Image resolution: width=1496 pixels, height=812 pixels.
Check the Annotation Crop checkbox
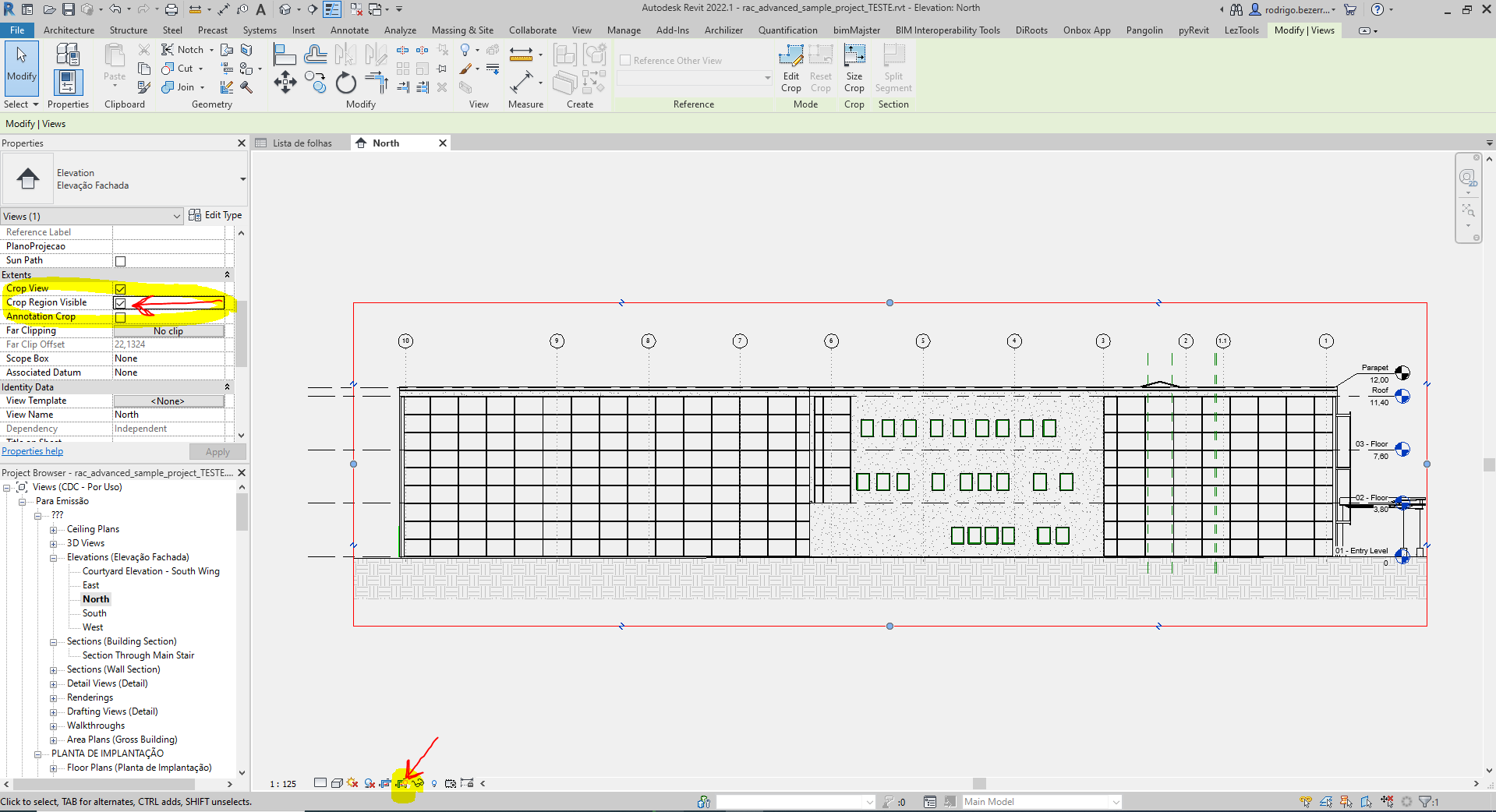121,316
